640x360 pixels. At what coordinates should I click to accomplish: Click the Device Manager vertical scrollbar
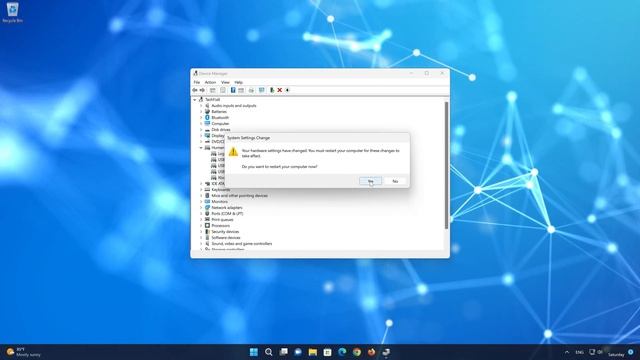pos(447,165)
